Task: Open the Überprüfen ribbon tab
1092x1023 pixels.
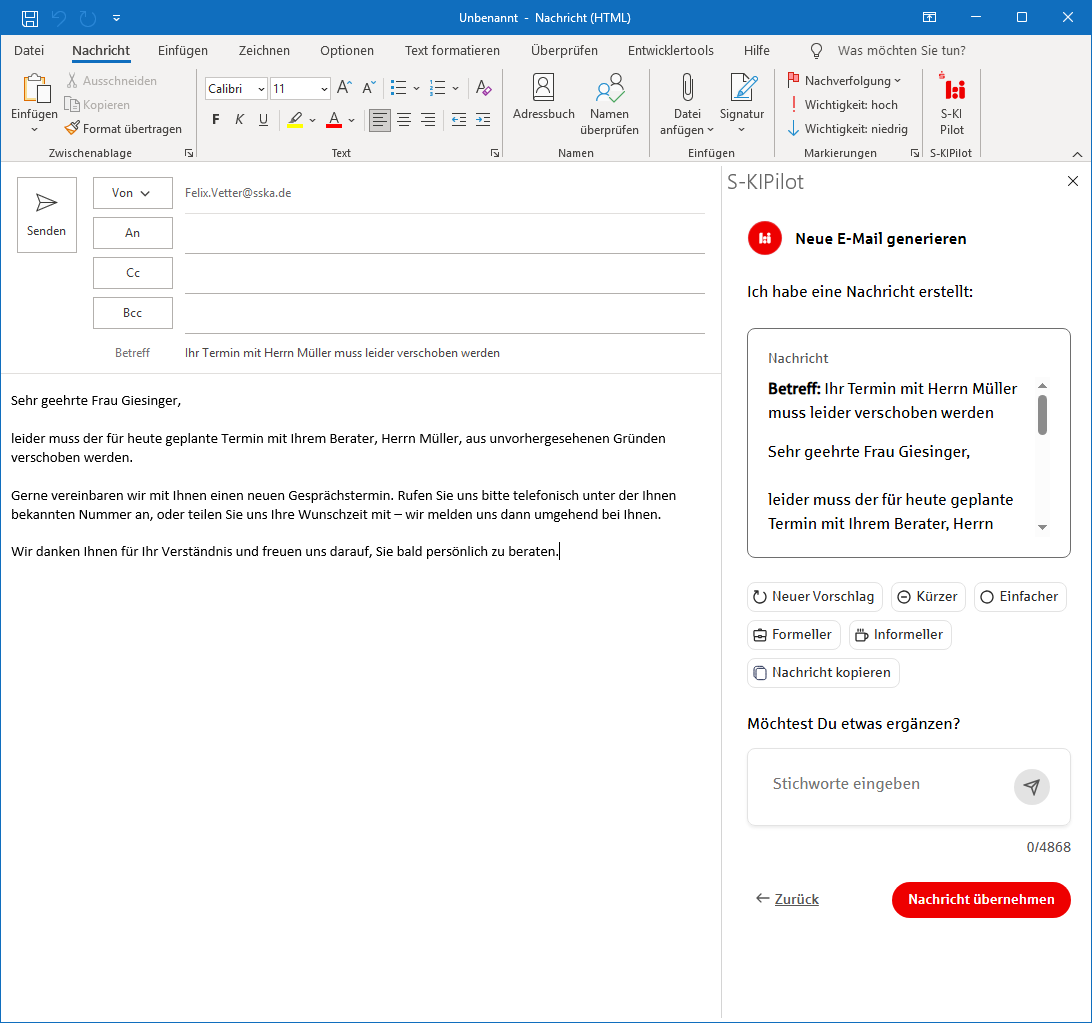Action: tap(564, 51)
